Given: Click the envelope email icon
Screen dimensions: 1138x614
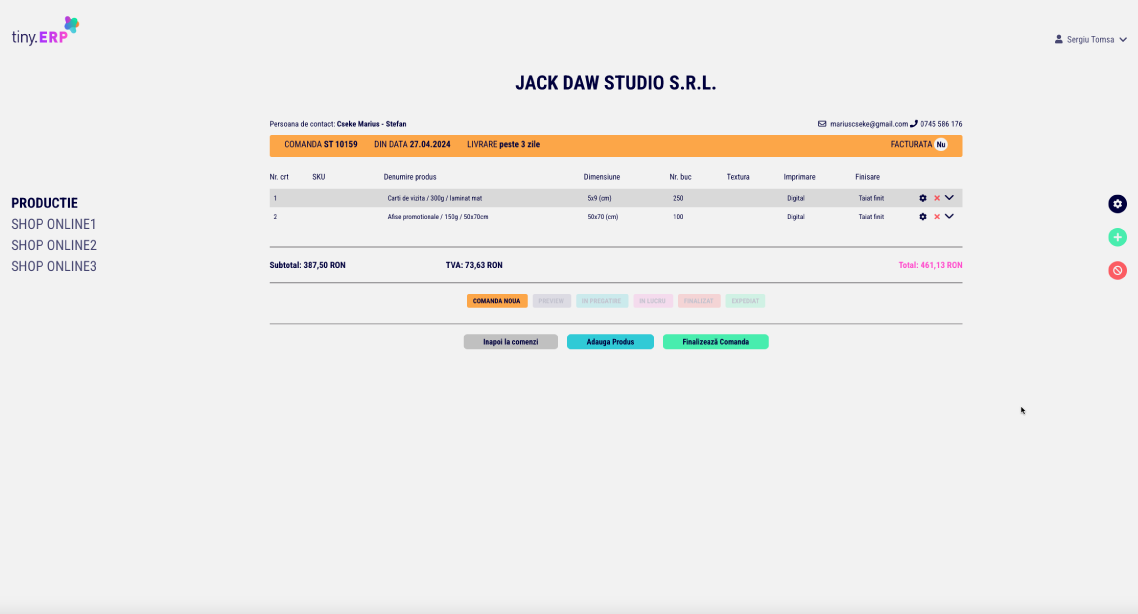Looking at the screenshot, I should pyautogui.click(x=822, y=124).
